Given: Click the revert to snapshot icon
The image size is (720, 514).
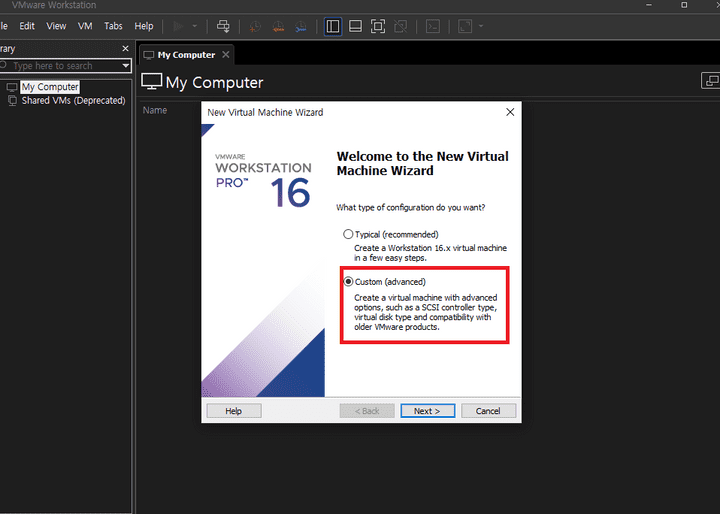Looking at the screenshot, I should pos(278,26).
